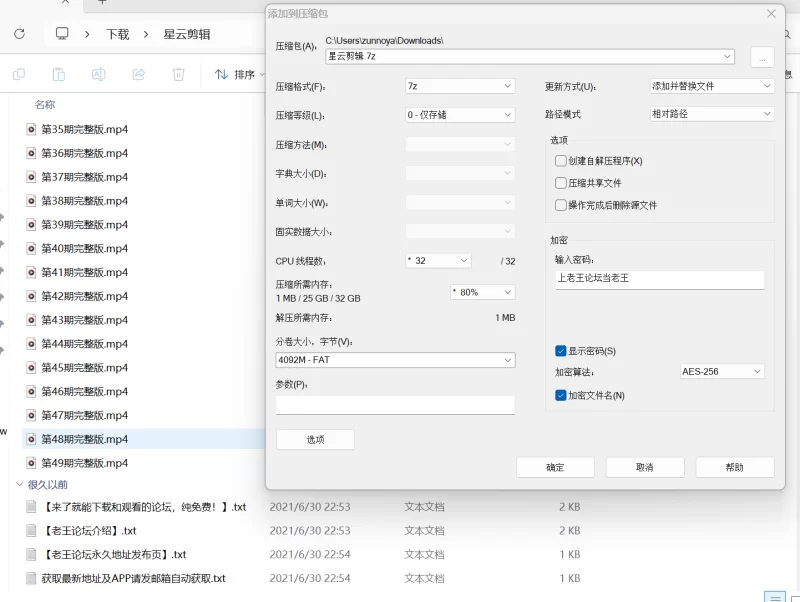The width and height of the screenshot is (800, 602).
Task: Enable 创建自解压程序(X) checkbox
Action: (560, 161)
